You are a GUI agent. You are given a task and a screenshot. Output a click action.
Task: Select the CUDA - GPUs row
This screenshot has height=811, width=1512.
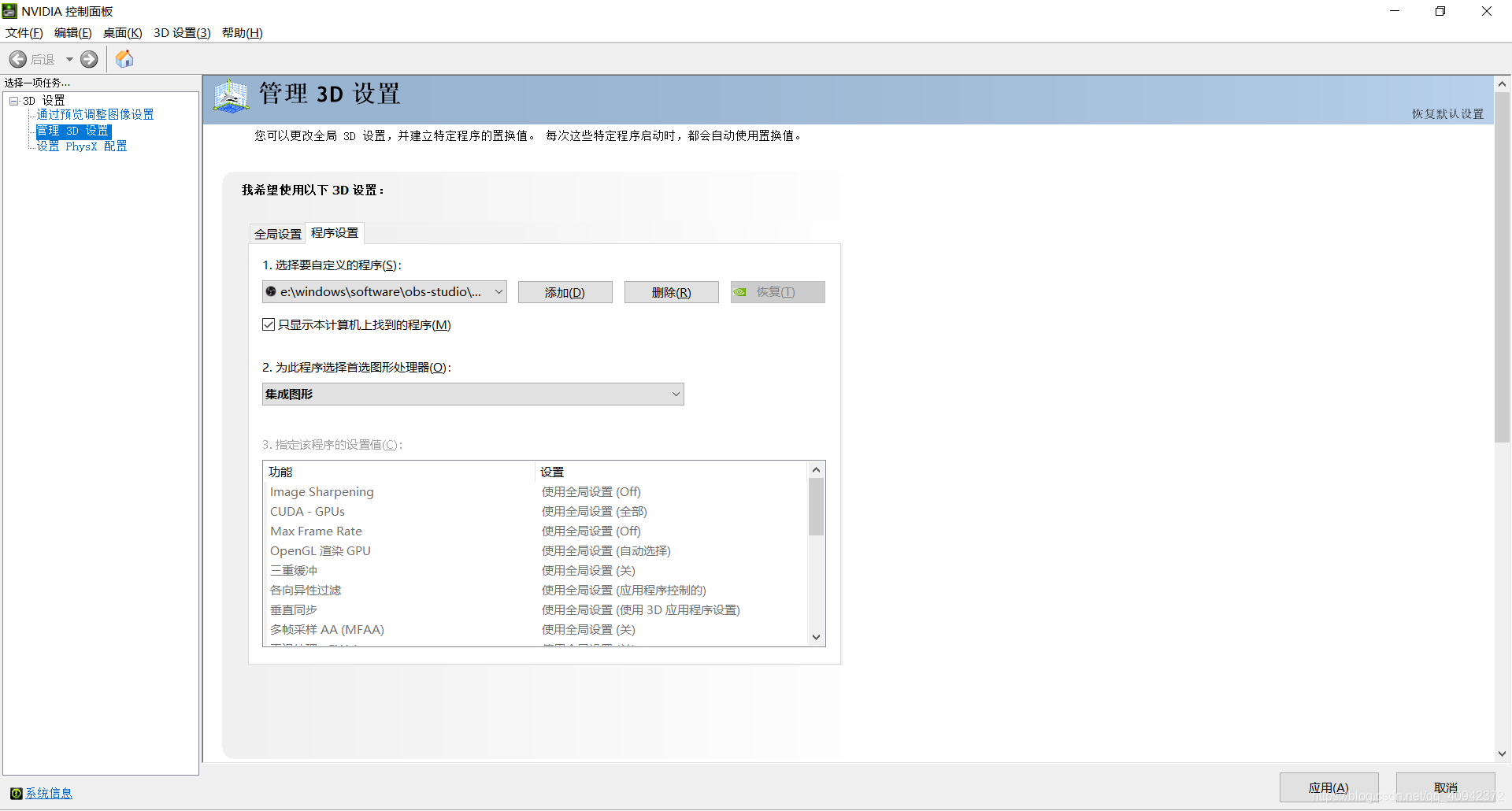(x=535, y=512)
